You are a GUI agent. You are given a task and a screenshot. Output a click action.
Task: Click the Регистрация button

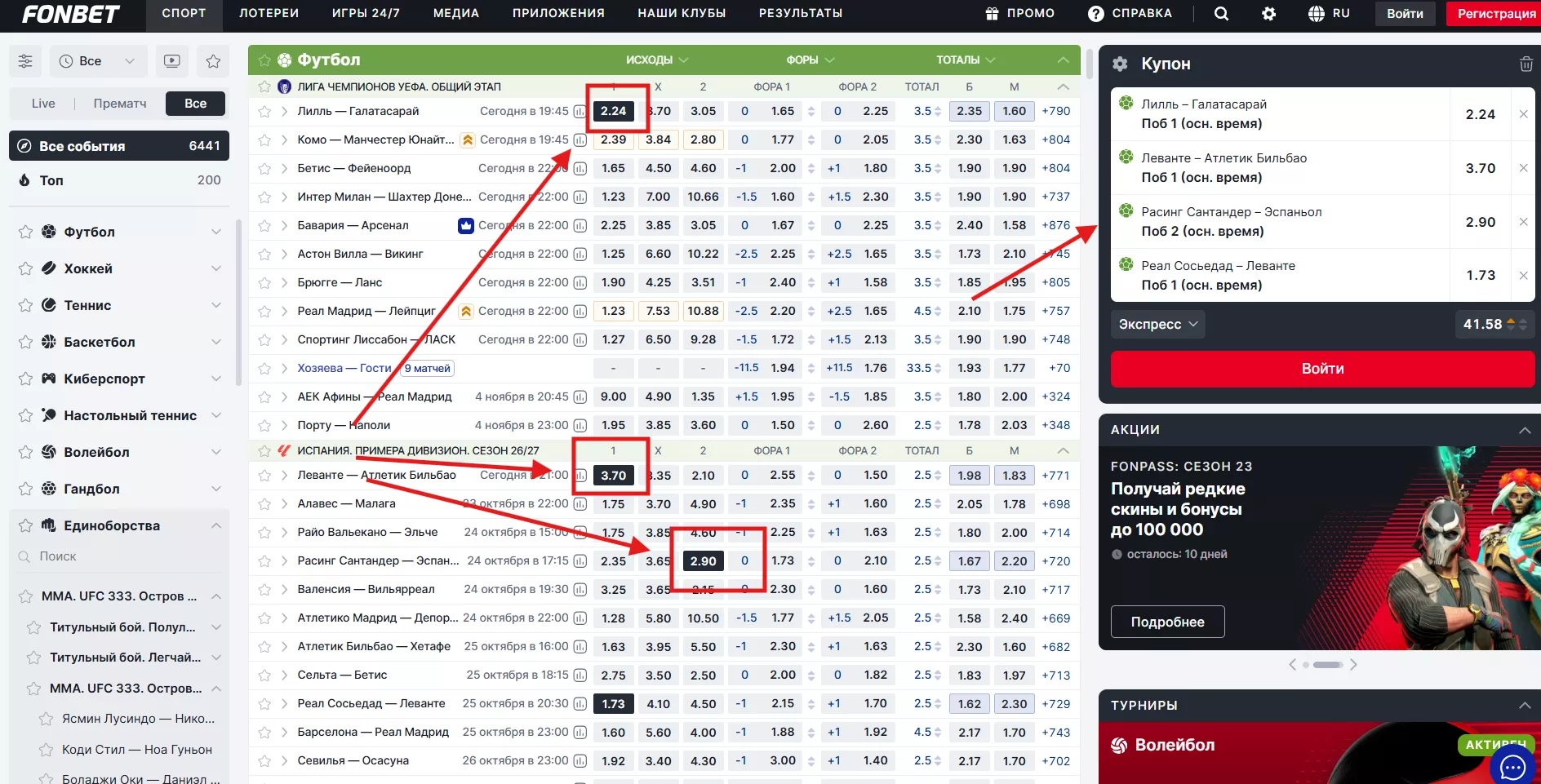click(x=1496, y=14)
